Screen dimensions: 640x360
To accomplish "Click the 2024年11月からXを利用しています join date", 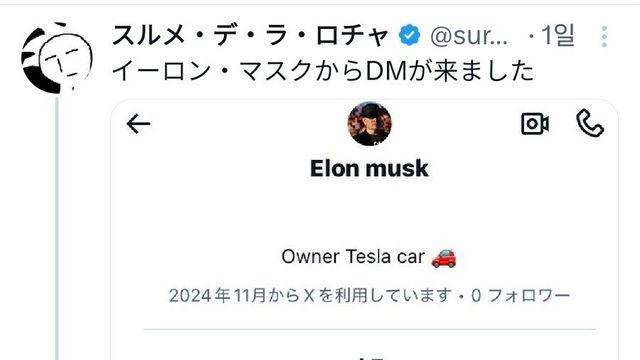I will [x=311, y=296].
